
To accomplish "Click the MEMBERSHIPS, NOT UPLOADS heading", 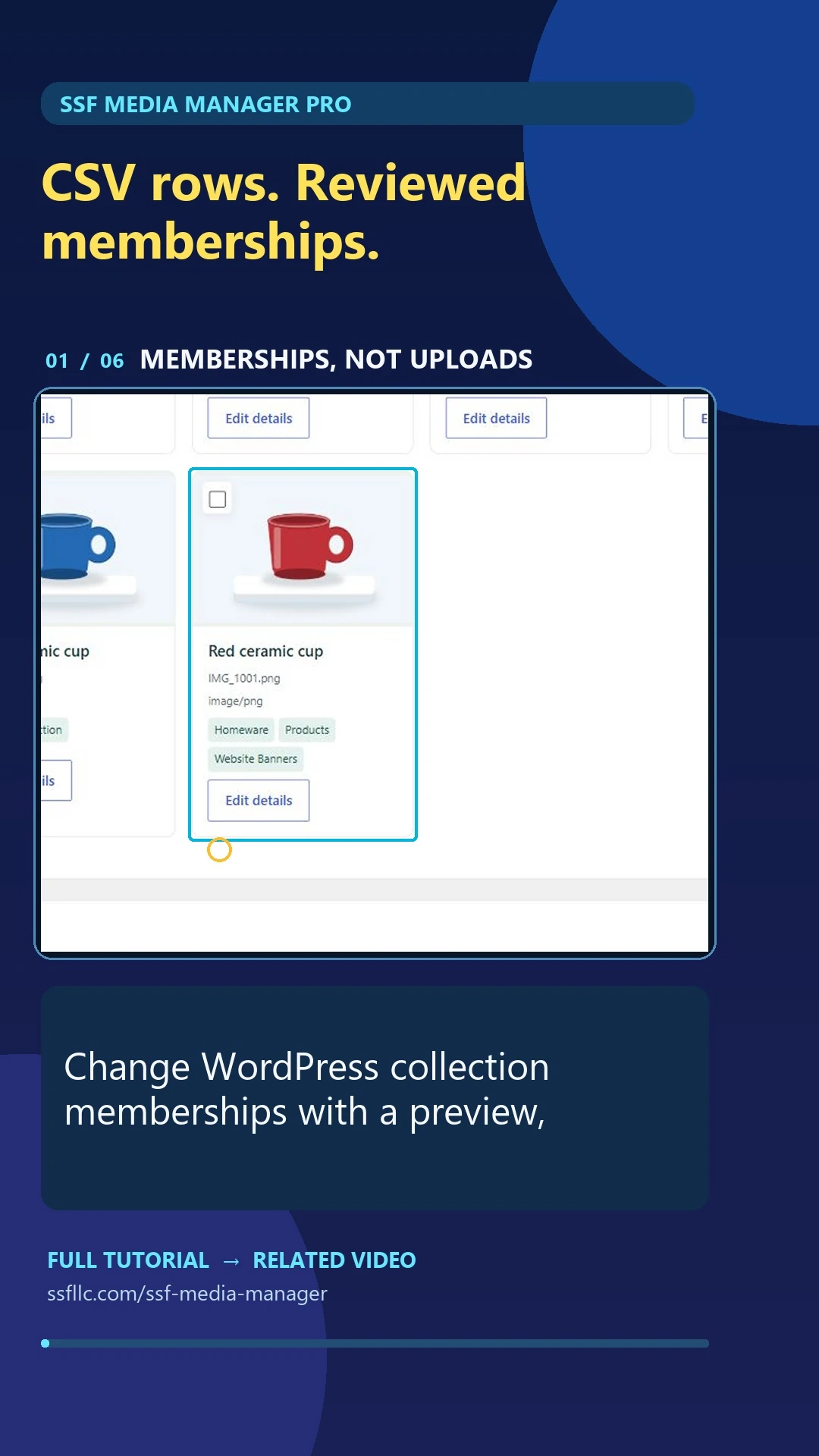I will (336, 359).
